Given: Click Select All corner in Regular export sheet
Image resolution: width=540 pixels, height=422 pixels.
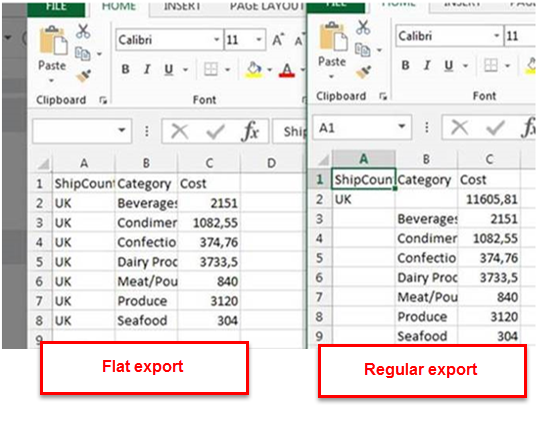Looking at the screenshot, I should (323, 160).
